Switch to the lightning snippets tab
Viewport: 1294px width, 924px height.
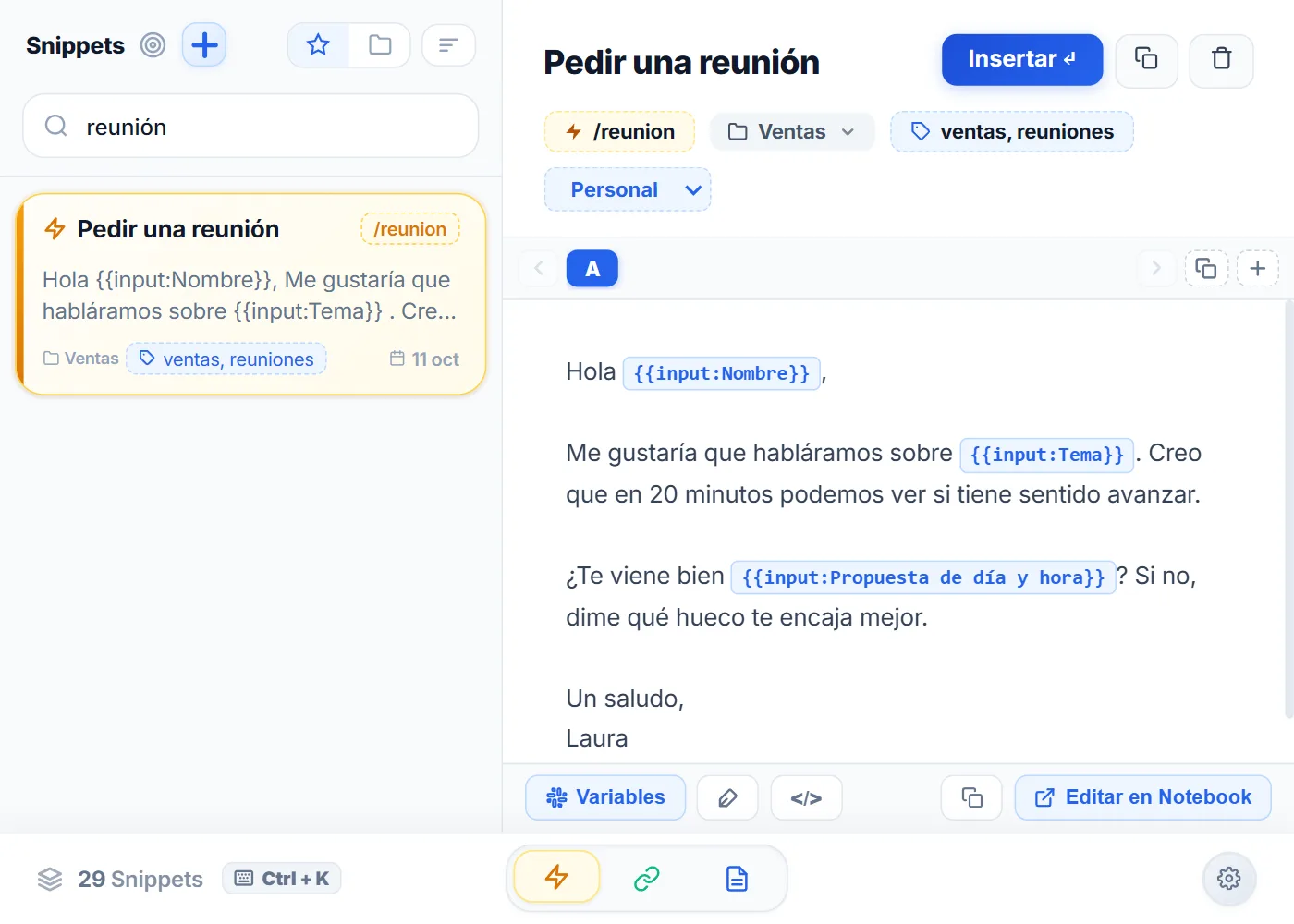556,877
